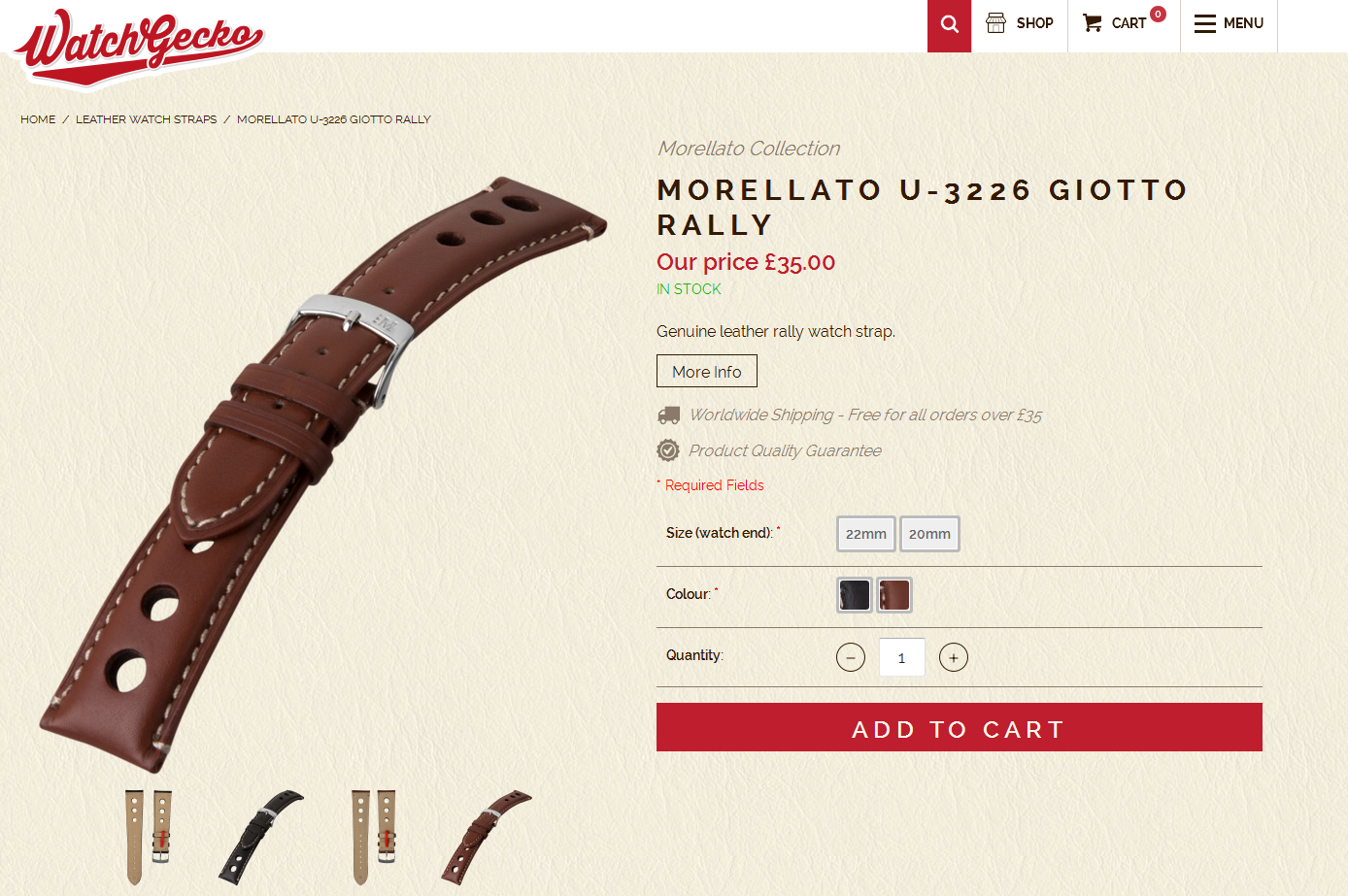1348x896 pixels.
Task: Go to HOME breadcrumb link
Action: [x=38, y=119]
